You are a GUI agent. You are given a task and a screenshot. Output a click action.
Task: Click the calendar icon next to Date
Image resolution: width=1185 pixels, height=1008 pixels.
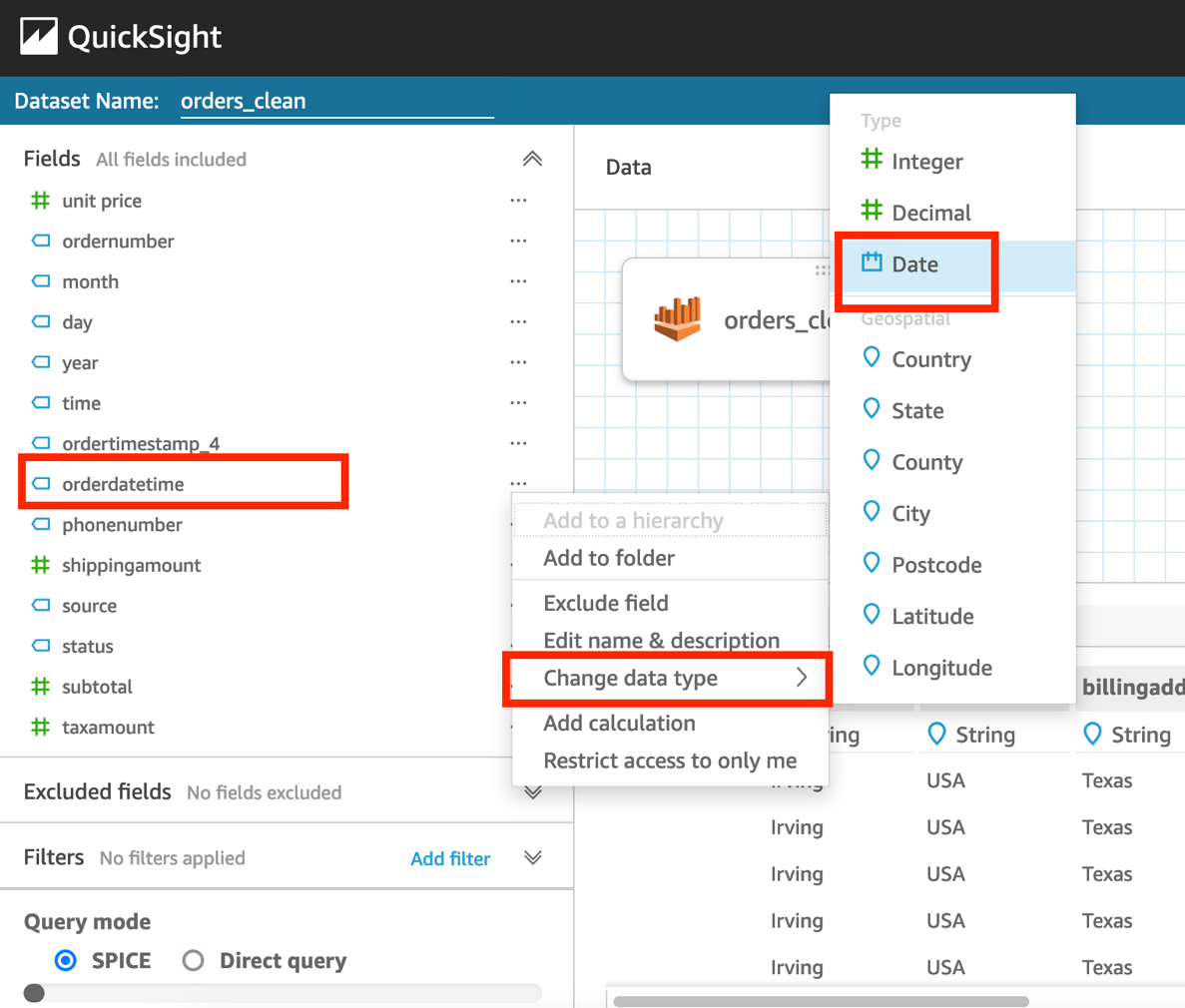click(x=872, y=262)
